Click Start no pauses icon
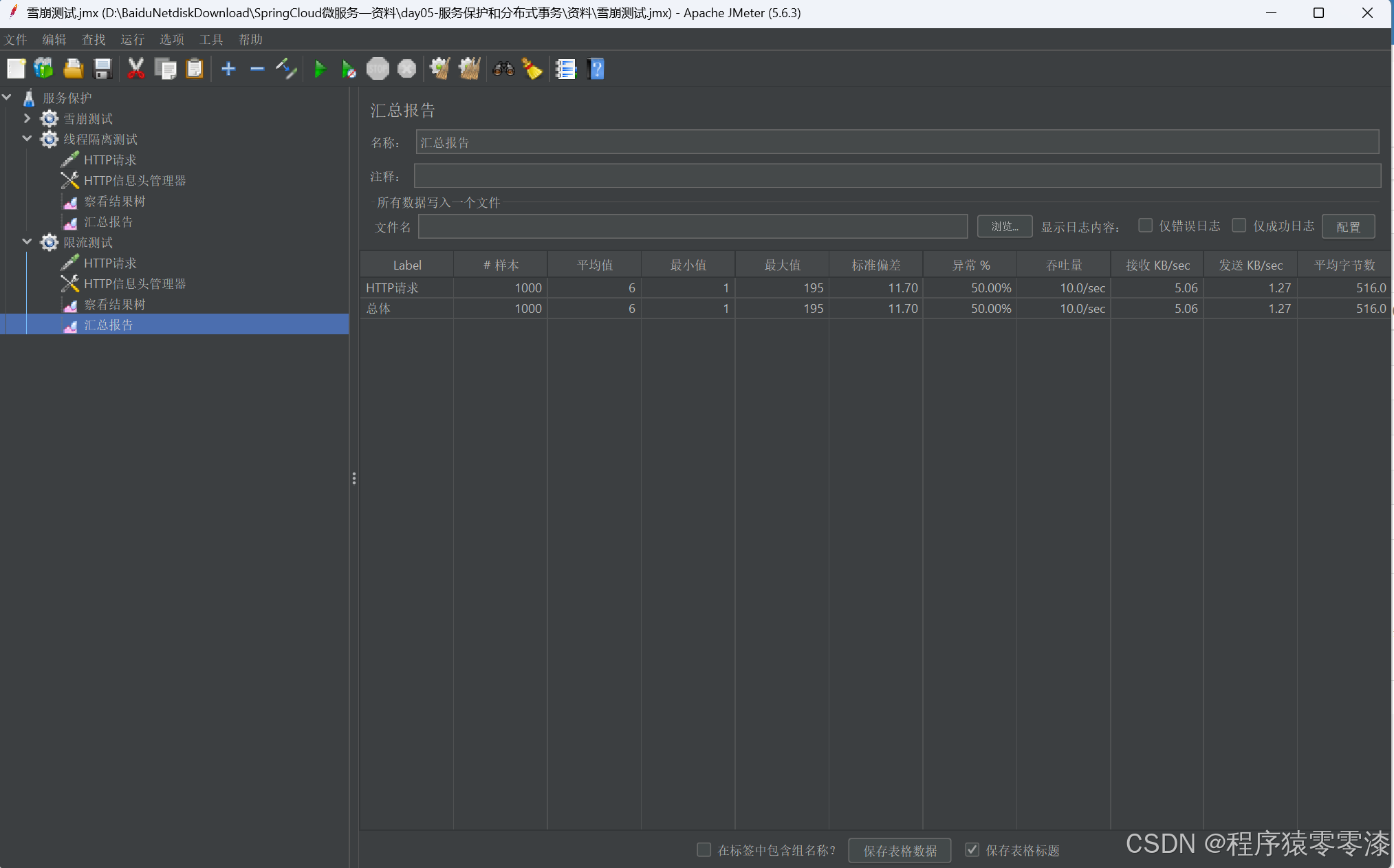 pos(349,69)
